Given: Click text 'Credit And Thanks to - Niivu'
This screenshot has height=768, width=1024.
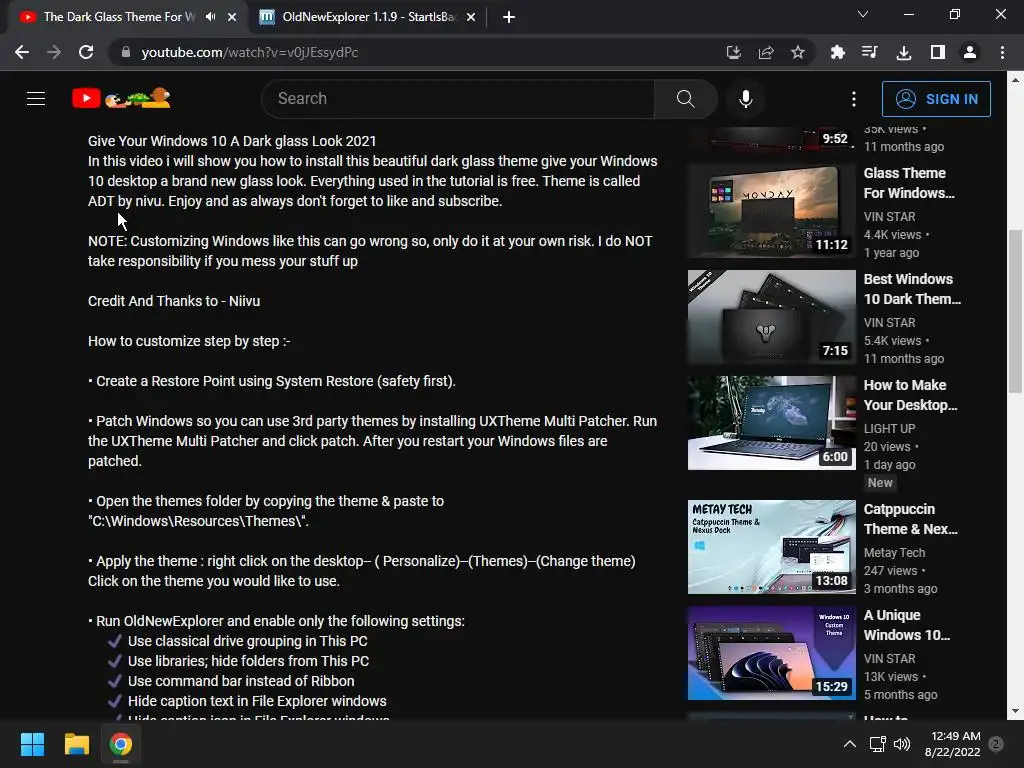Looking at the screenshot, I should coord(174,301).
